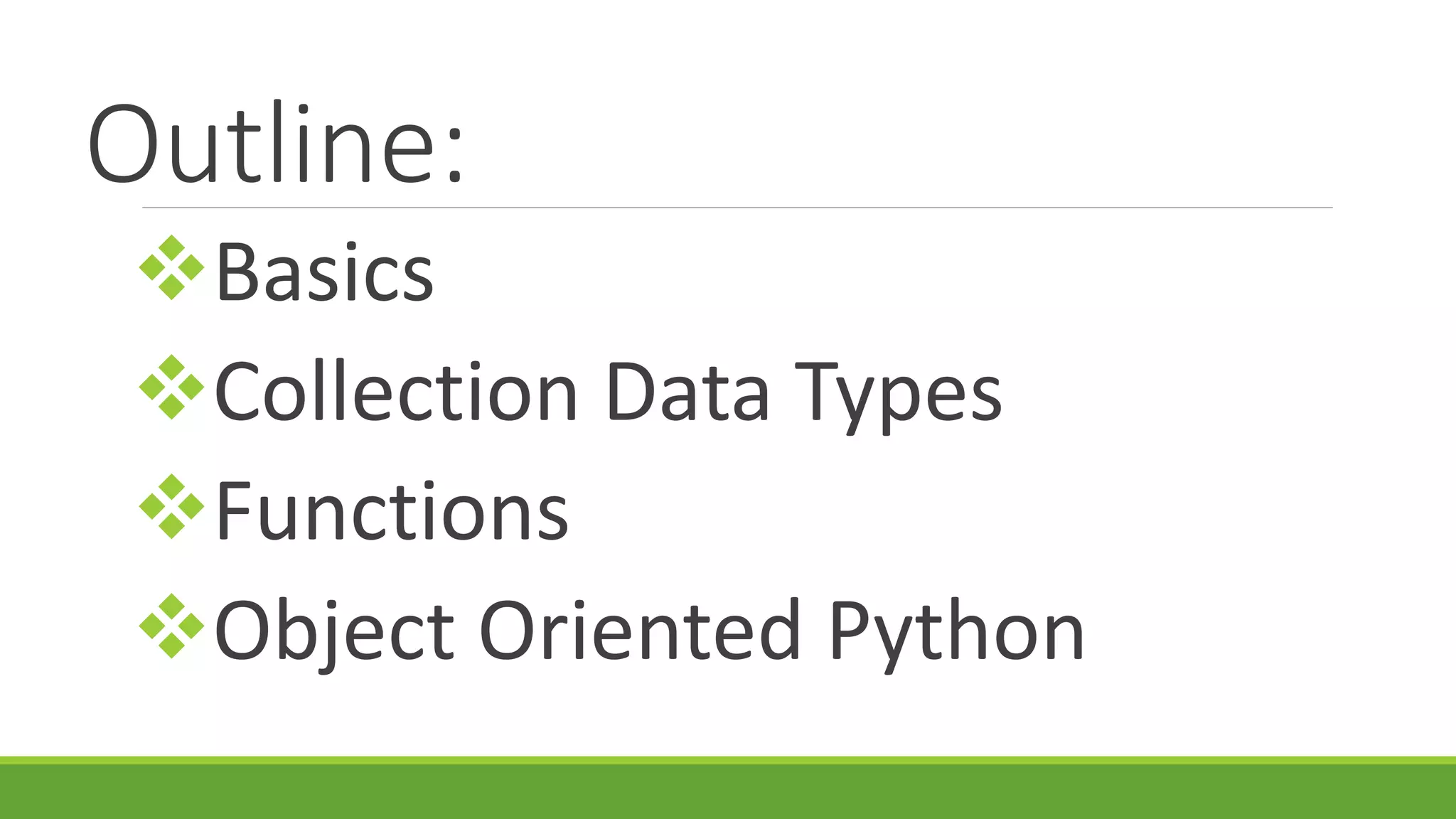Click the bullet icon before Collection Data Types
Viewport: 1456px width, 819px height.
[x=171, y=387]
